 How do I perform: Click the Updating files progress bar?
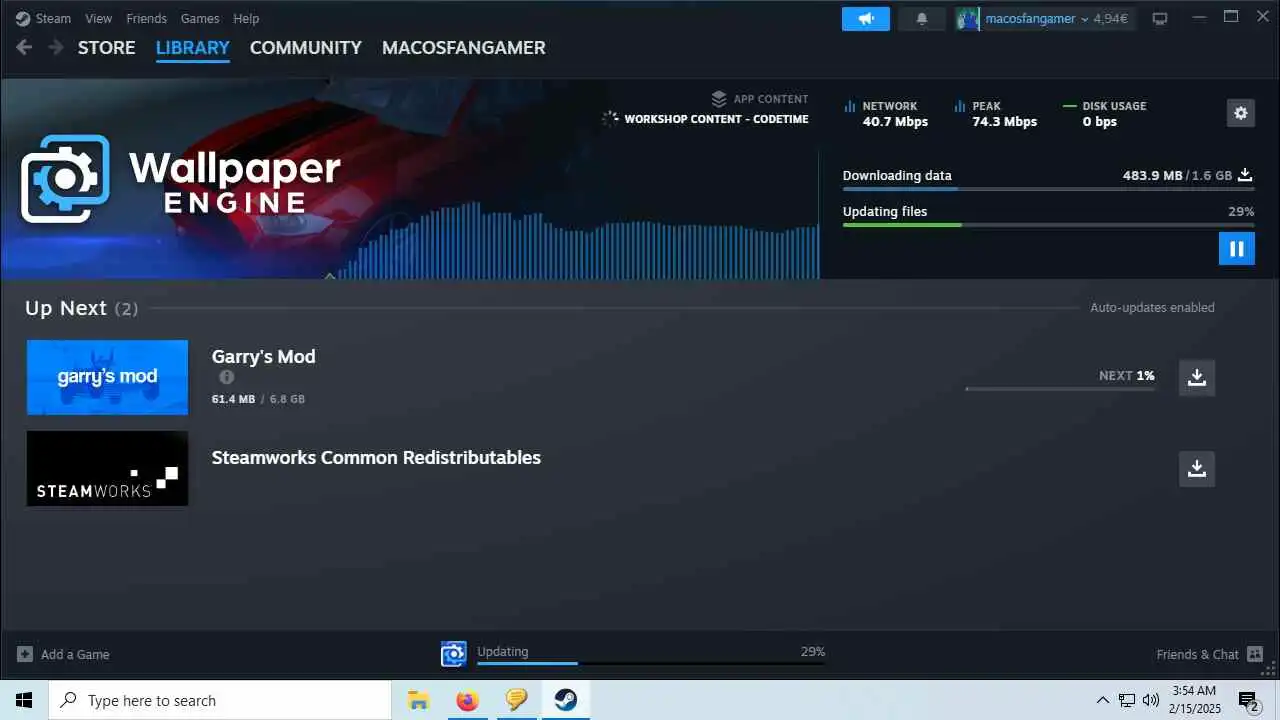click(x=1048, y=224)
